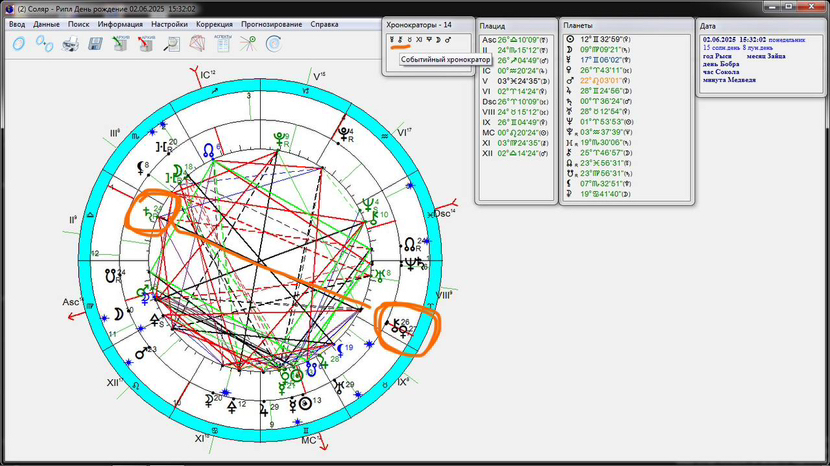Open the single chart circle tool
The width and height of the screenshot is (830, 466).
pos(19,44)
